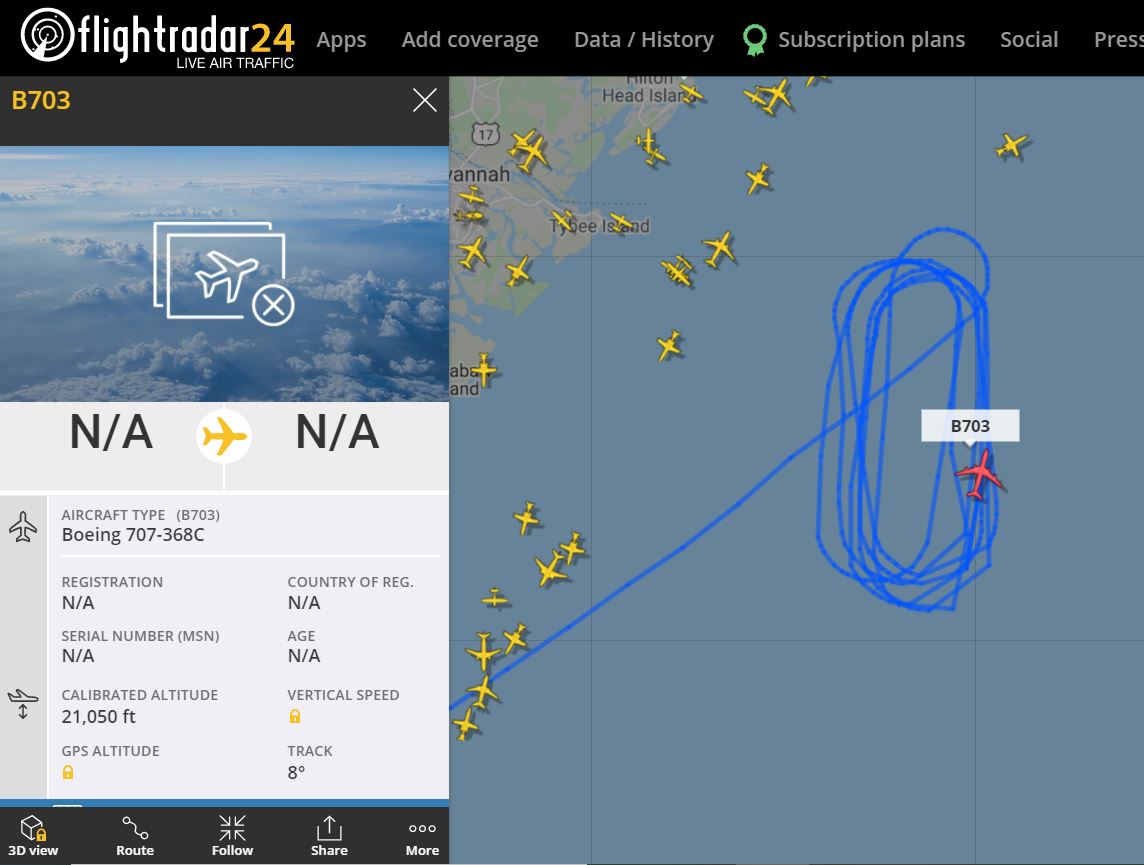Click the yellow plane route indicator
Screen dimensions: 1144x865
click(224, 436)
